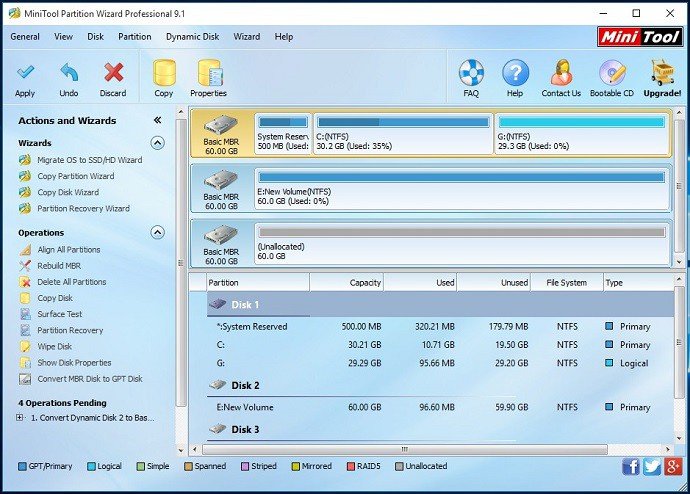Open the Wizard menu
The image size is (690, 494).
[x=246, y=37]
